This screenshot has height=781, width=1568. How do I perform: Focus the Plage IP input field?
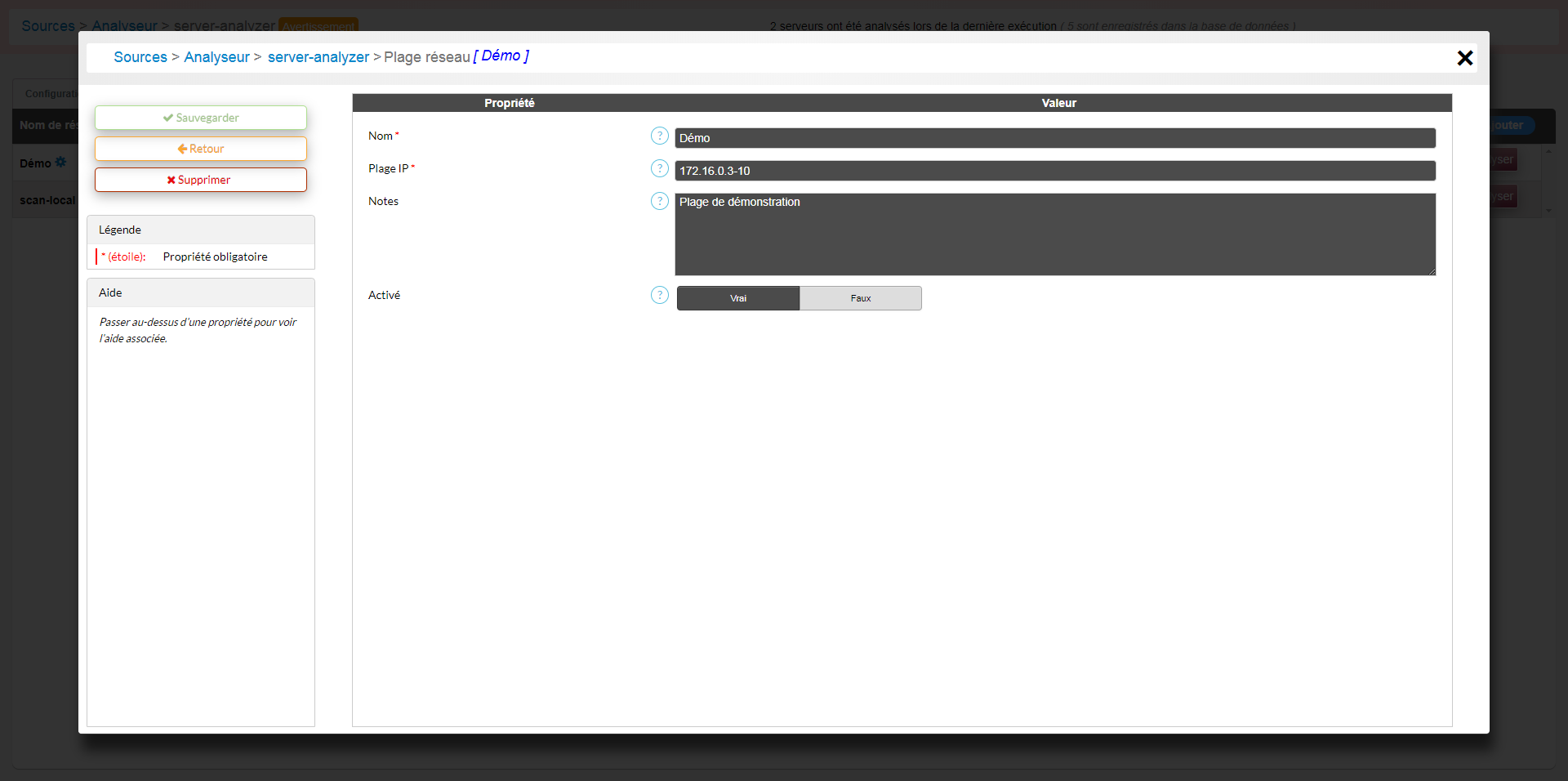click(1054, 171)
